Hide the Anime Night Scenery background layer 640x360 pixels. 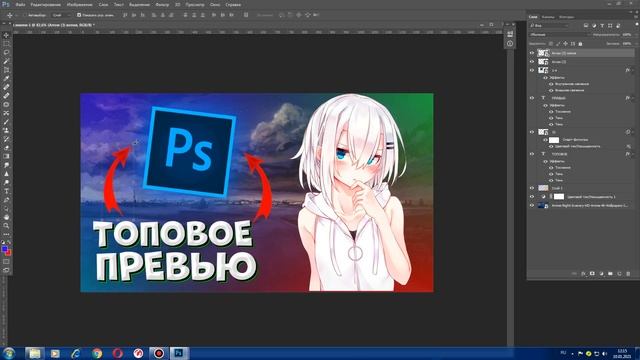point(532,206)
